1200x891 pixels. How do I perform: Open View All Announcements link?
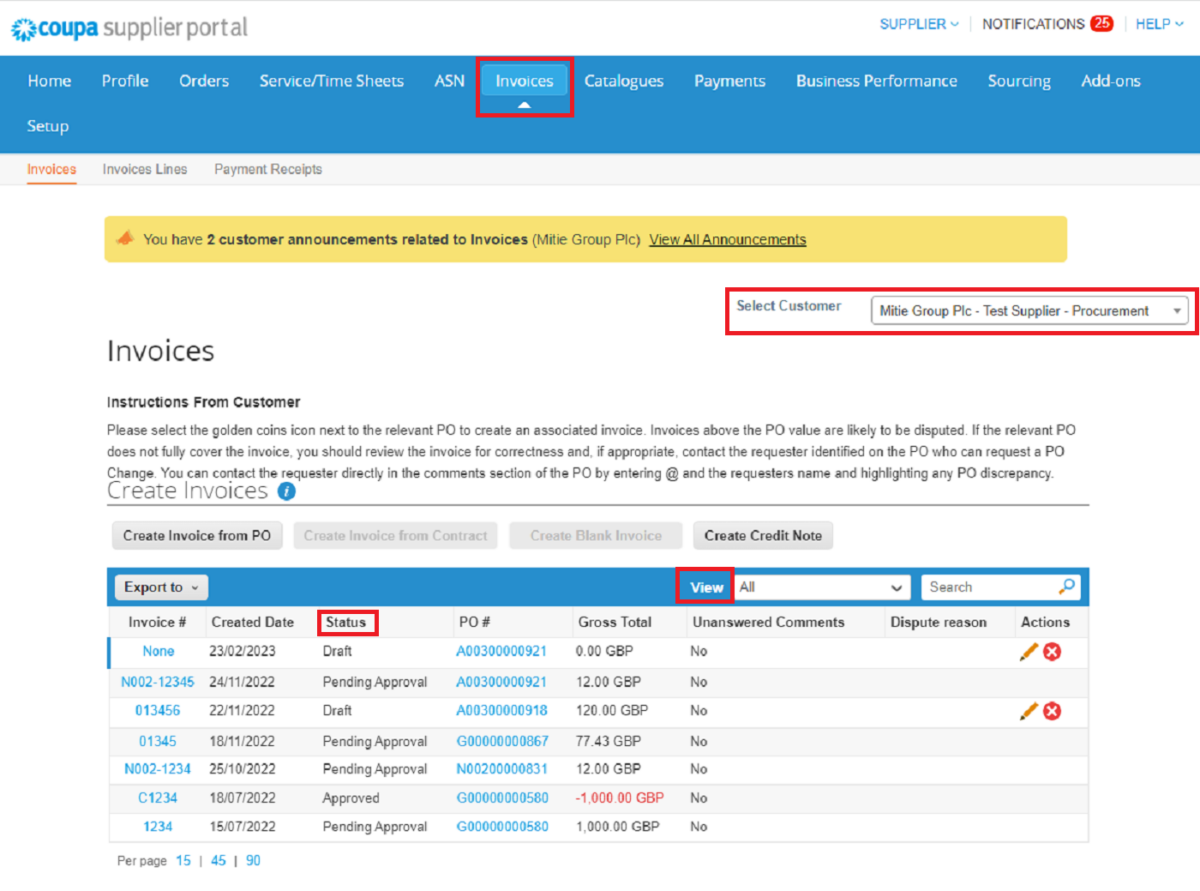pyautogui.click(x=727, y=240)
